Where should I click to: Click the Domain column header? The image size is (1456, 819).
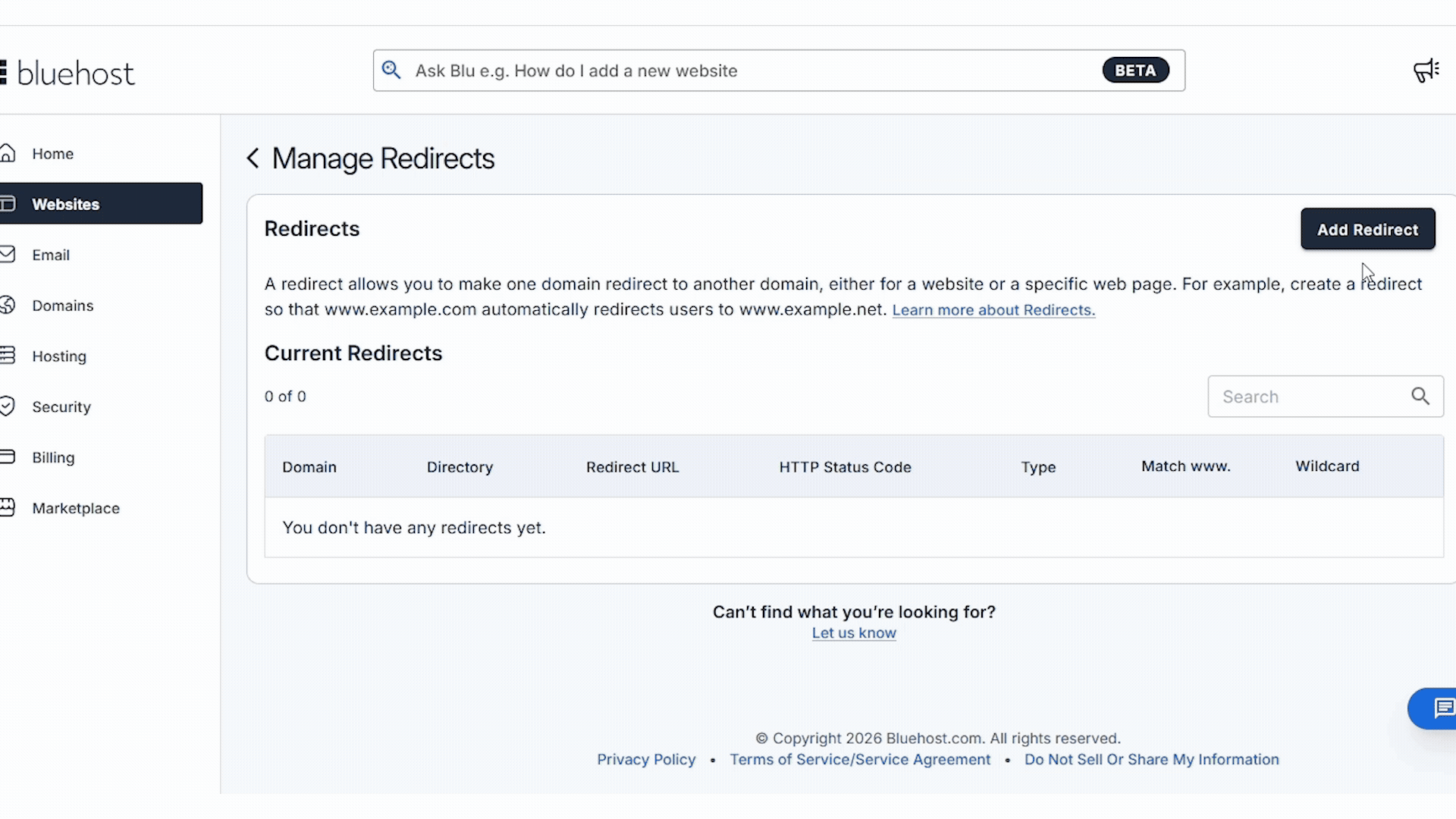309,467
